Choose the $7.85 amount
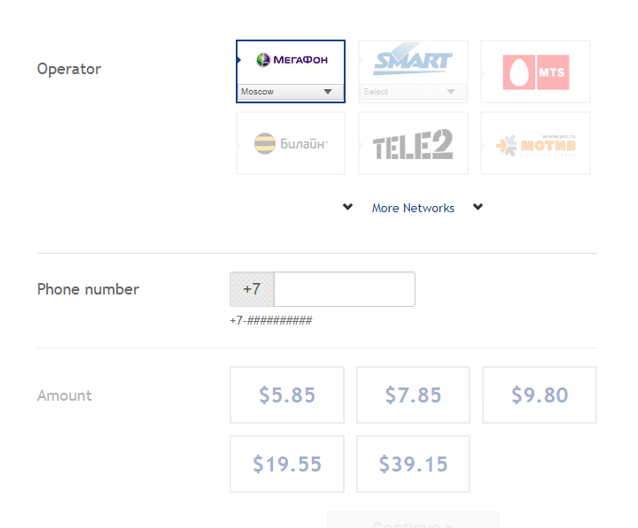638x528 pixels. tap(413, 395)
